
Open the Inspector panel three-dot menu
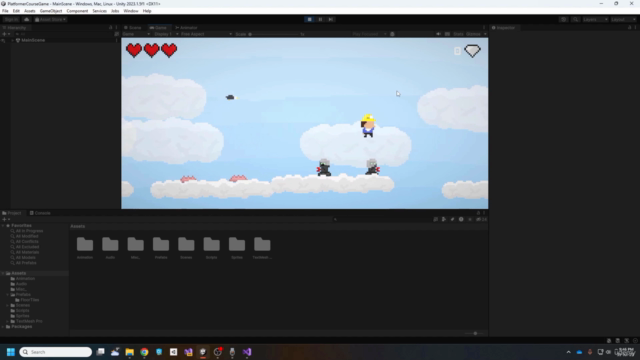635,28
